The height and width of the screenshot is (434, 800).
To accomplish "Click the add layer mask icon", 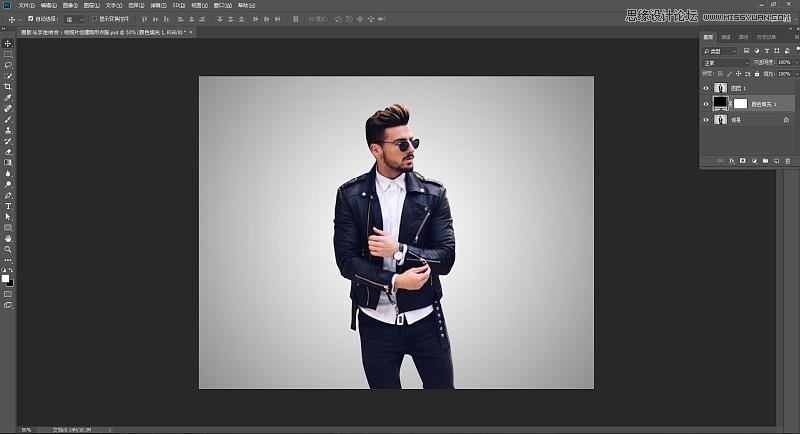I will 742,160.
